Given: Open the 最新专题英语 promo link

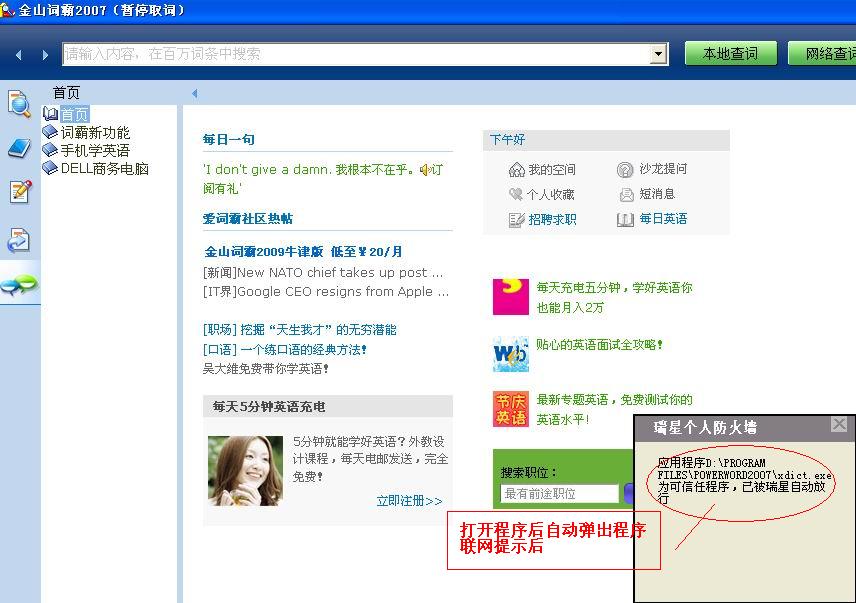Looking at the screenshot, I should [614, 409].
